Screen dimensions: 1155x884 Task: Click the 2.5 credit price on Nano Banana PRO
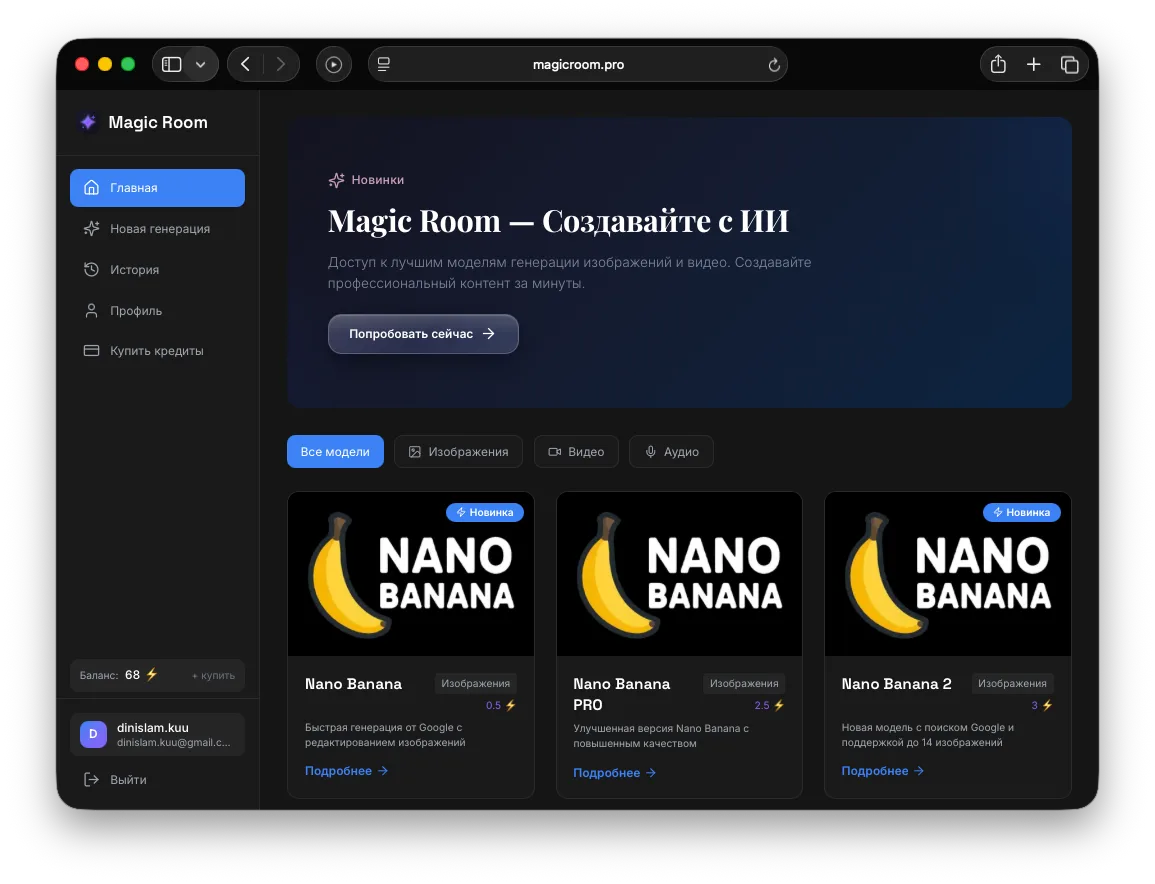769,705
